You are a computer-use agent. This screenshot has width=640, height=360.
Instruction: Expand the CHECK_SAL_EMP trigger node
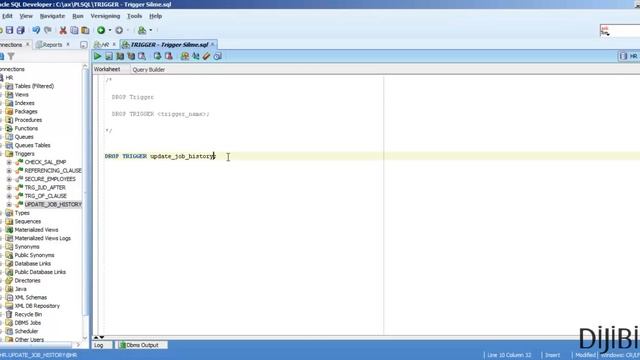point(9,162)
